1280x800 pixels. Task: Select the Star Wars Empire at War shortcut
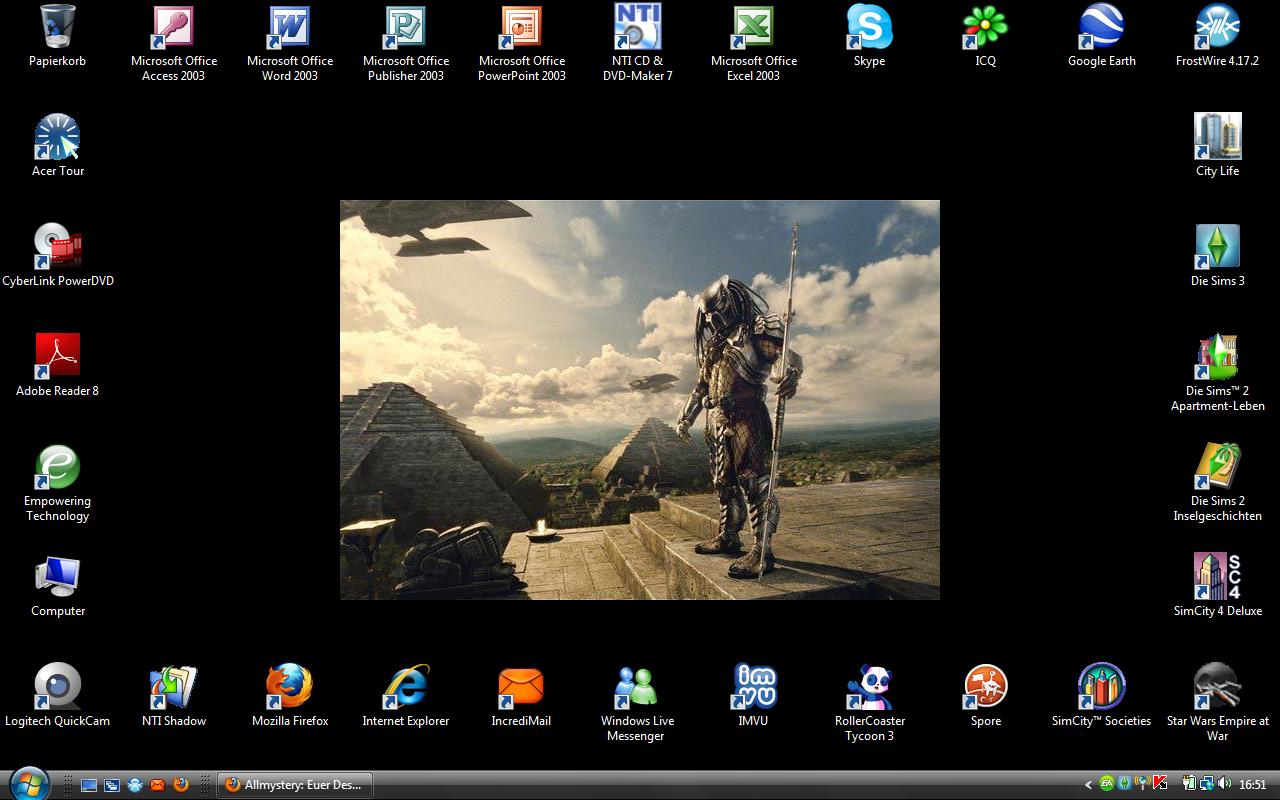(x=1217, y=703)
